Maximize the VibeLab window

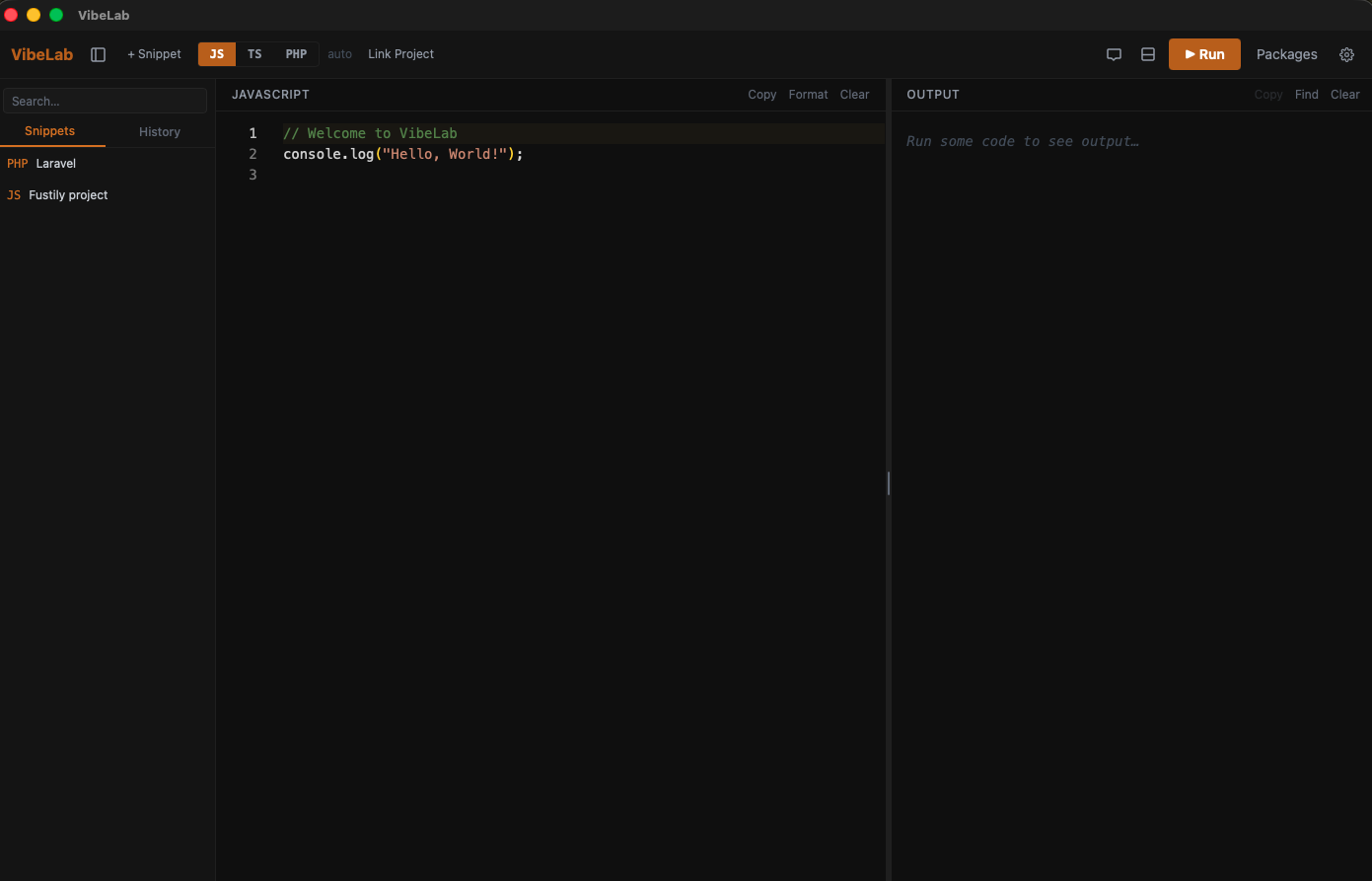tap(56, 15)
